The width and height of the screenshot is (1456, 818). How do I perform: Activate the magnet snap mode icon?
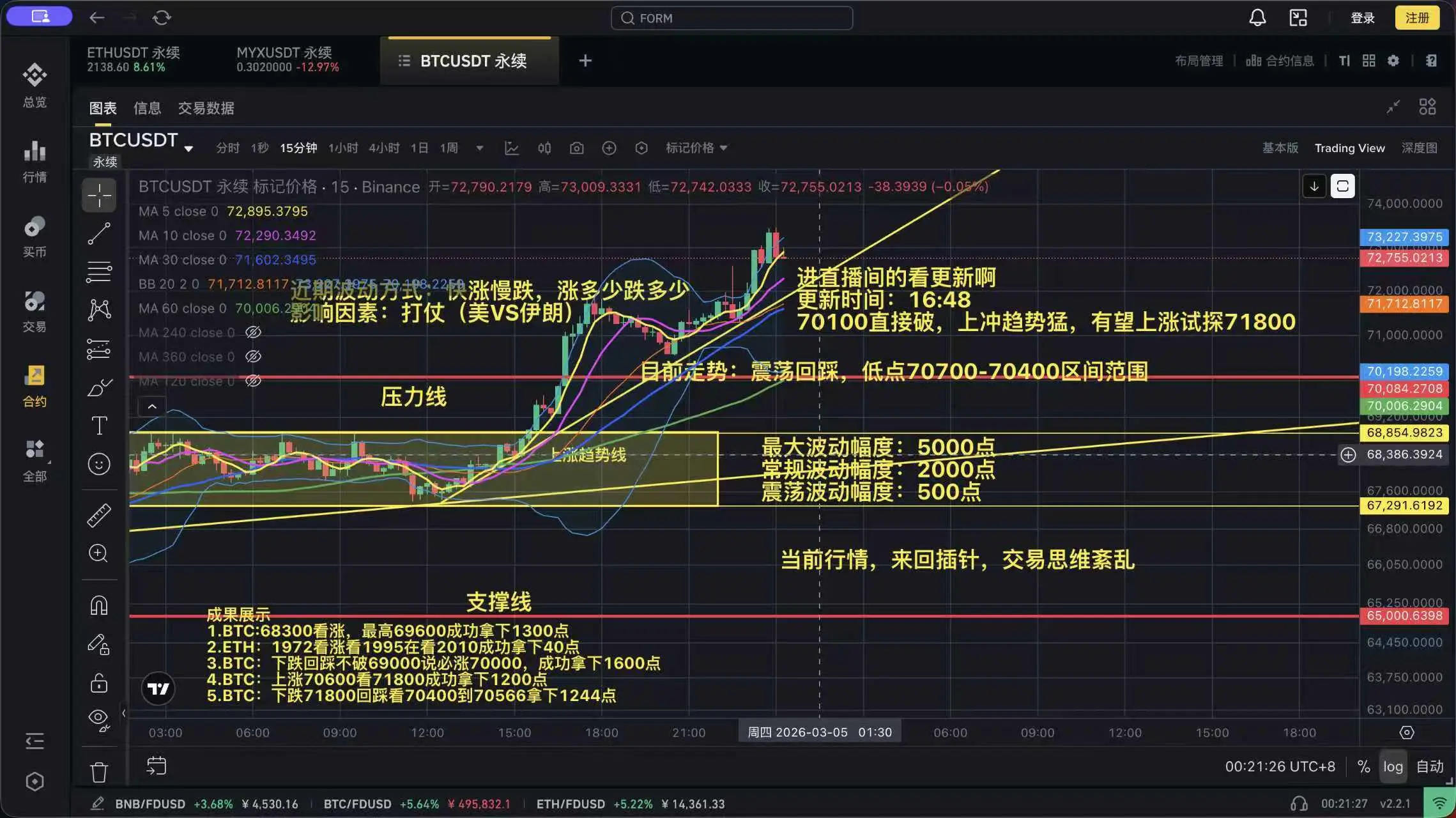pos(99,605)
